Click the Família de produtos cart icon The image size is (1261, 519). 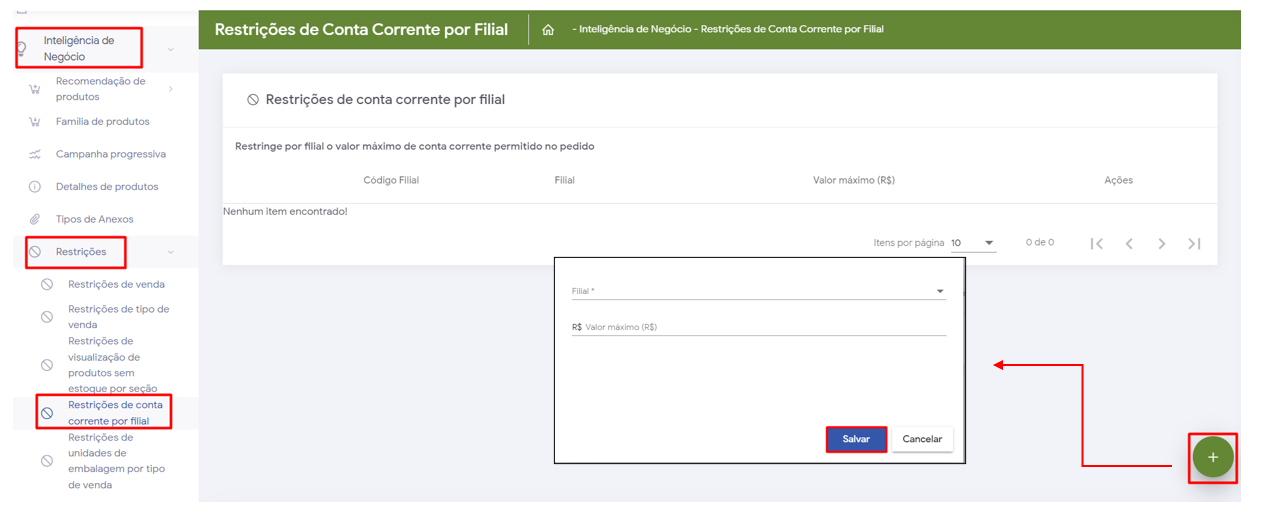click(x=35, y=122)
